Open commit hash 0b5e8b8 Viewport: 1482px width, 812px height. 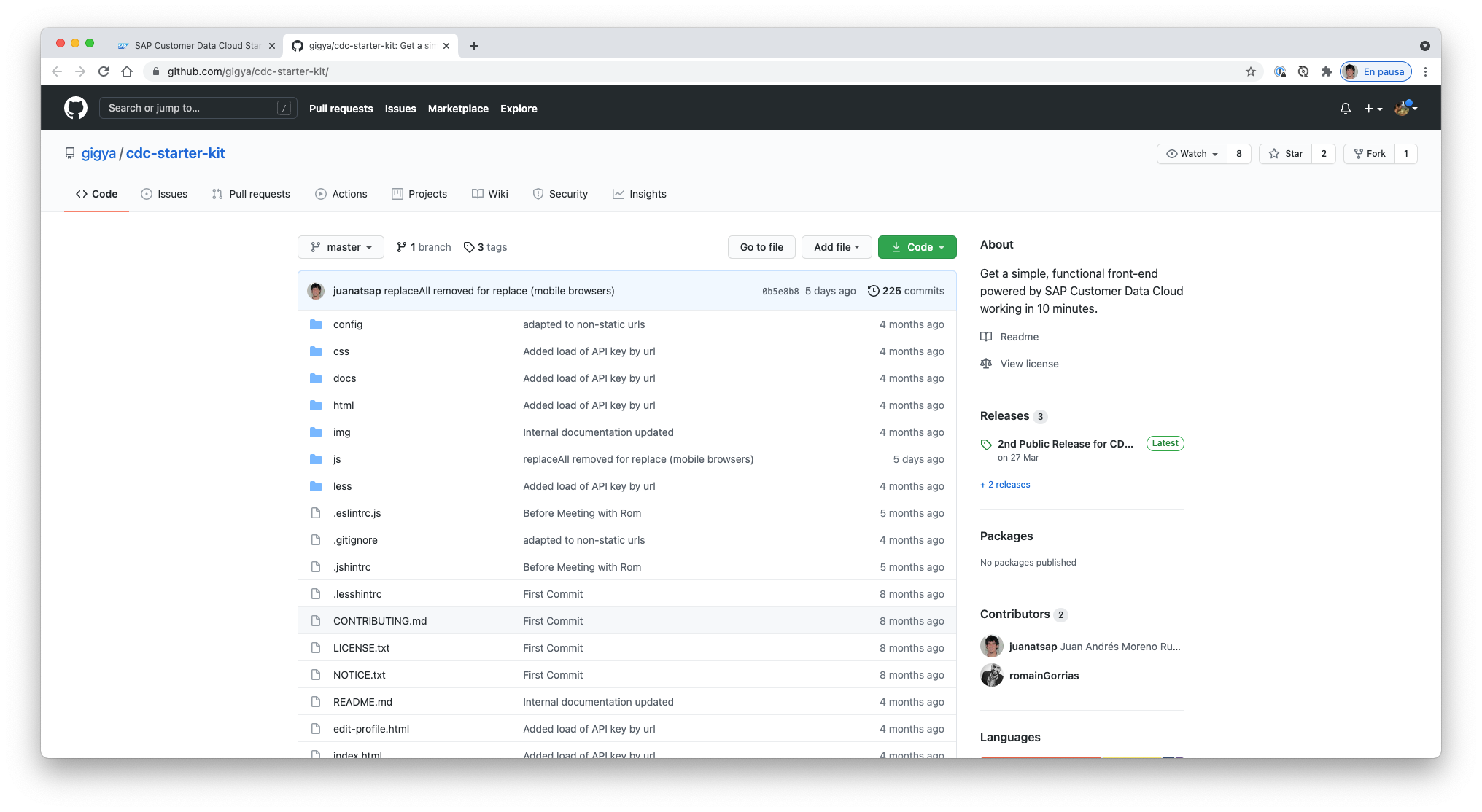(780, 292)
